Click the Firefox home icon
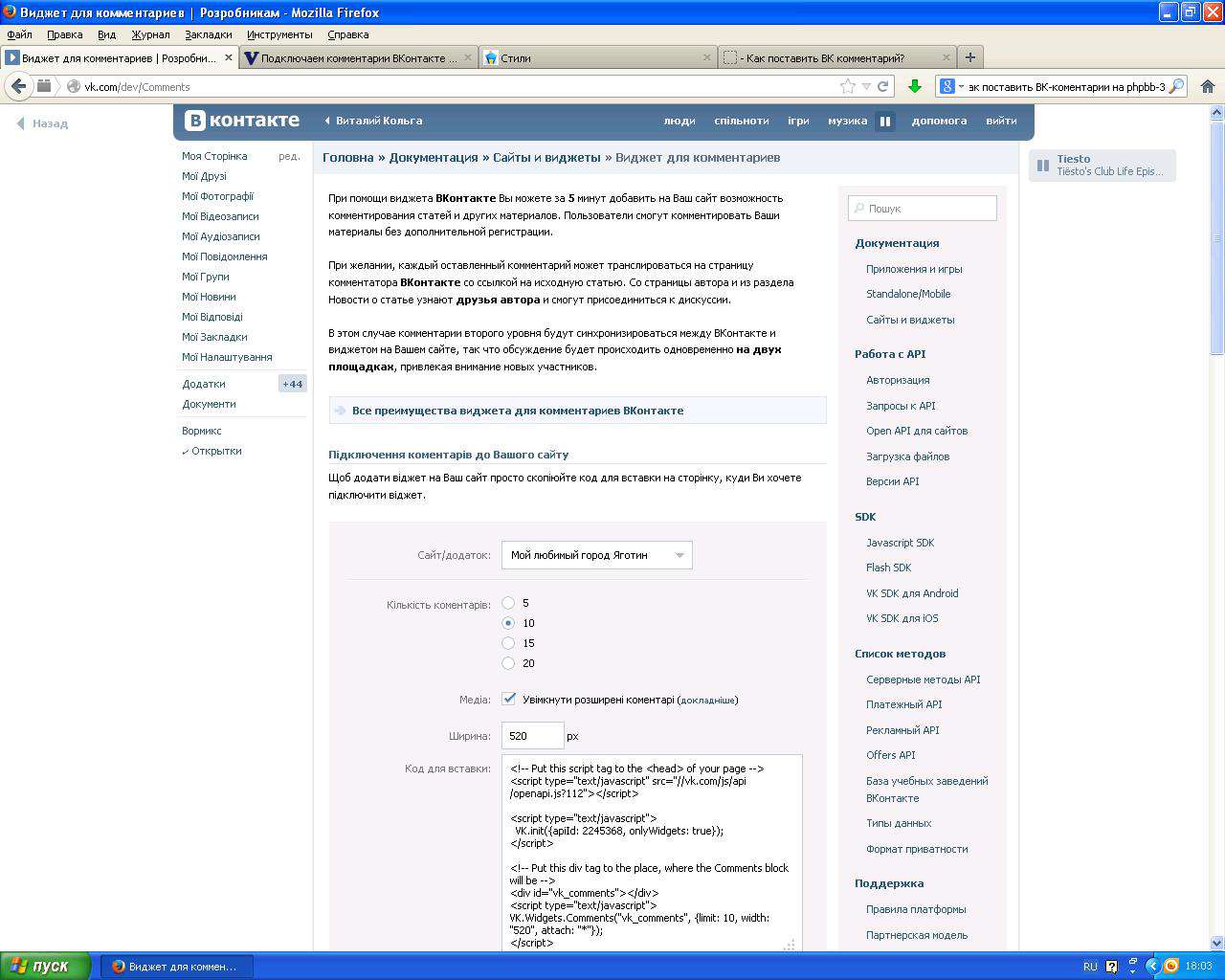The image size is (1225, 980). point(1208,86)
